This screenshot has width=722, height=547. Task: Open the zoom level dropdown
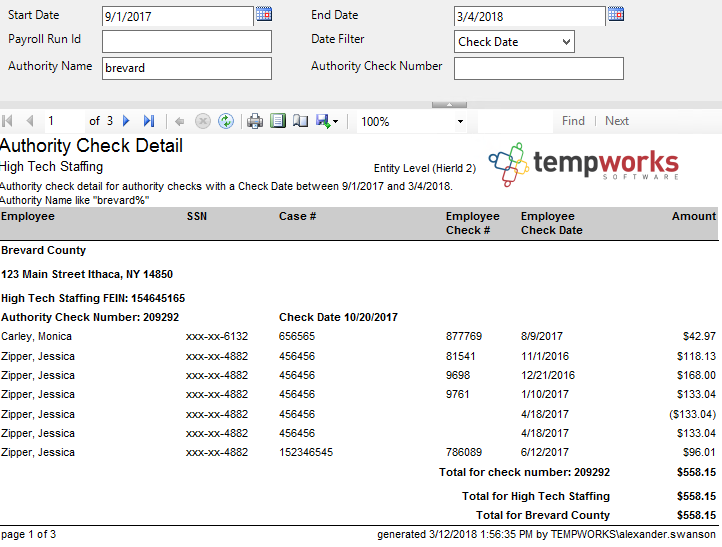460,122
